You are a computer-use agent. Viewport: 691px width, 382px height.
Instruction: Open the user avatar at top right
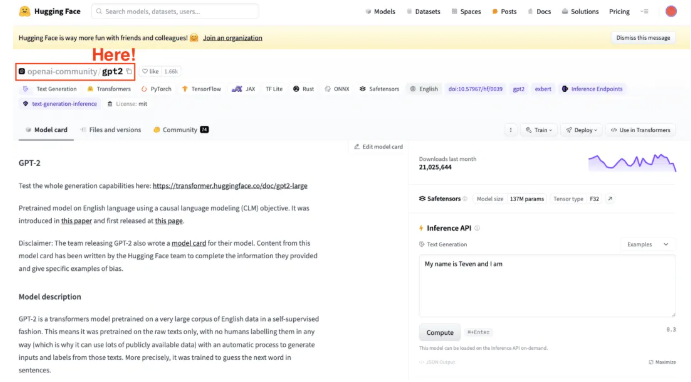coord(671,11)
